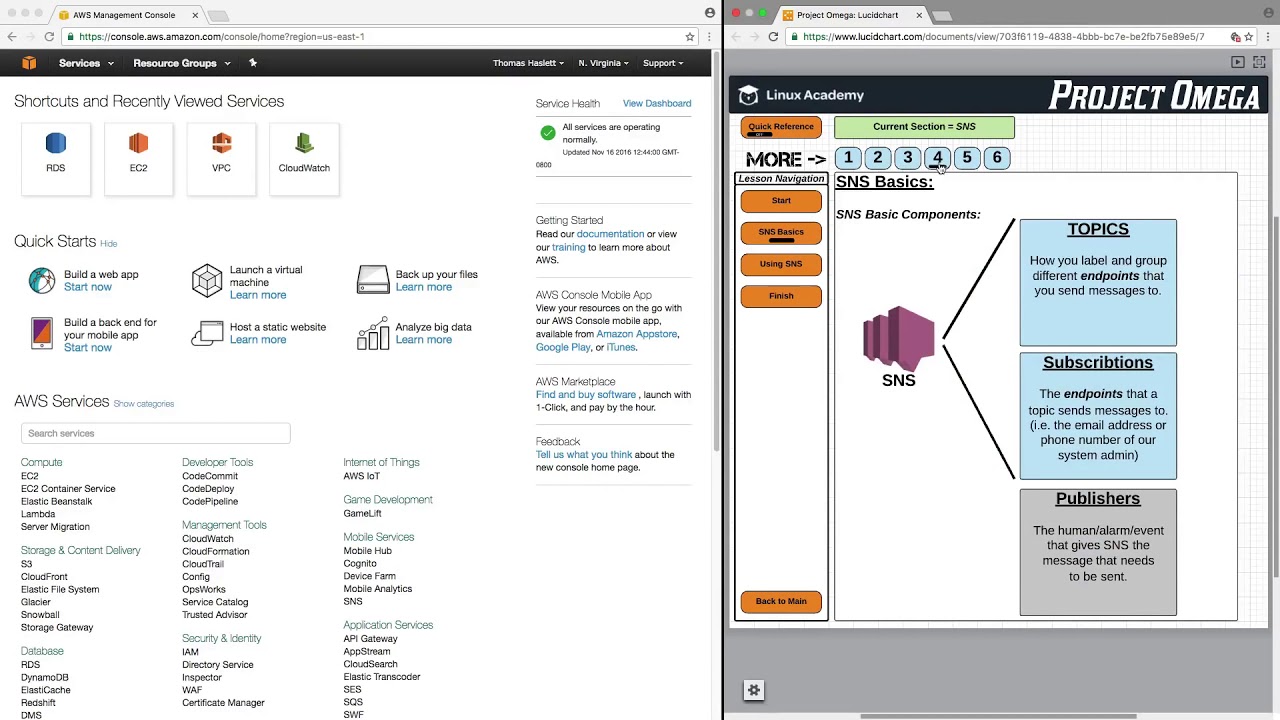Open the RDS service shortcut icon
The height and width of the screenshot is (720, 1280).
(56, 144)
